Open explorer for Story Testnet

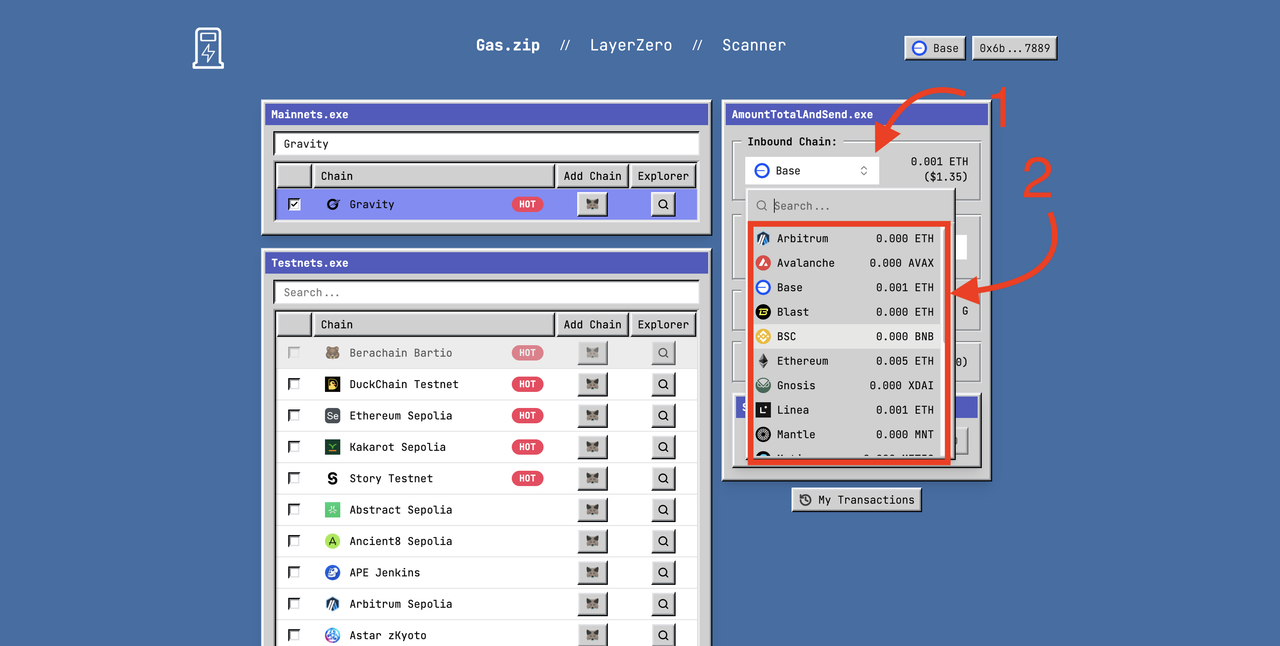(x=663, y=478)
